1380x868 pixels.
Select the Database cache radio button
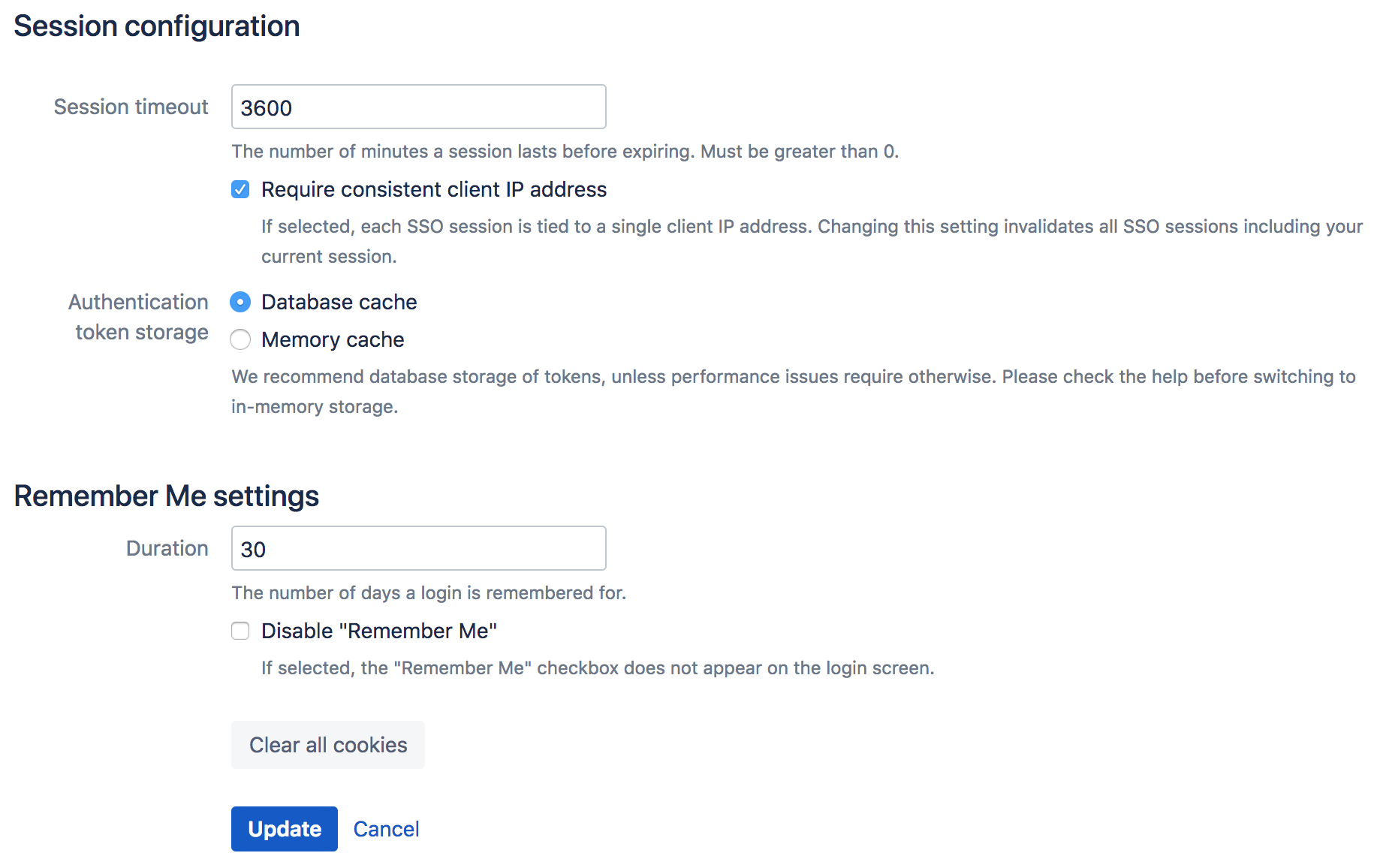(x=240, y=302)
